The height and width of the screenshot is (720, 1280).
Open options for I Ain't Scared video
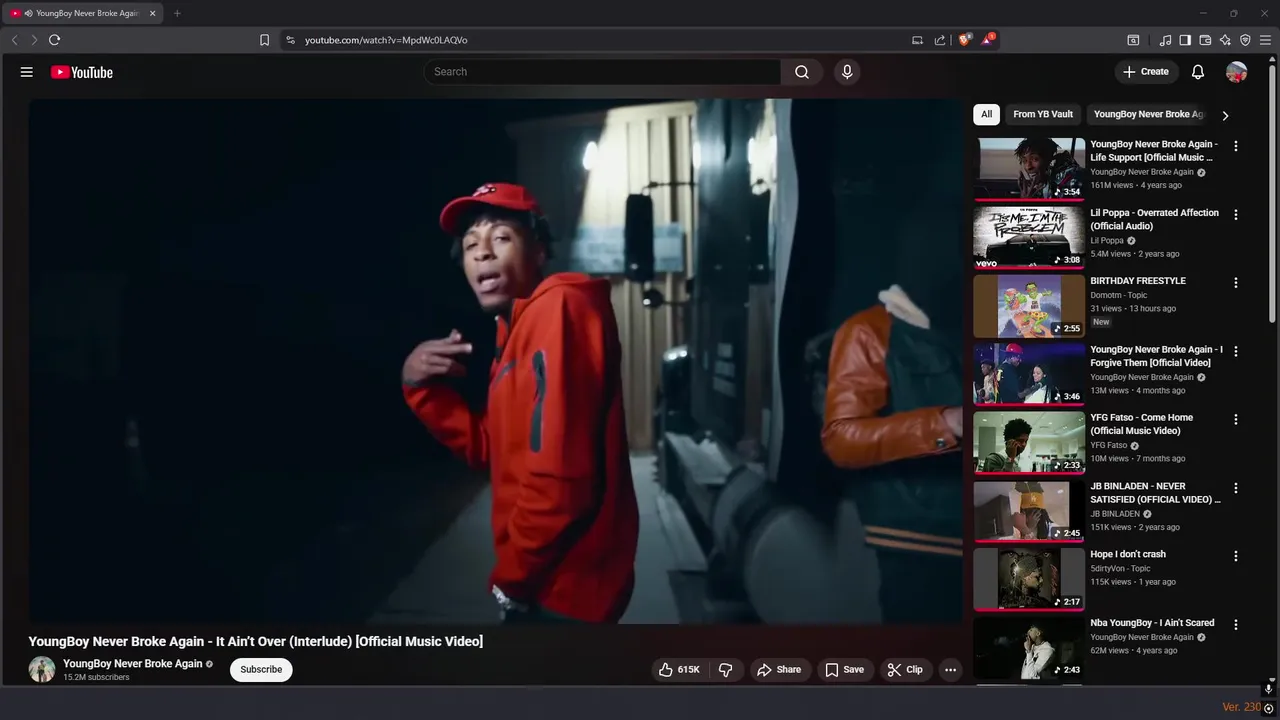[x=1236, y=625]
